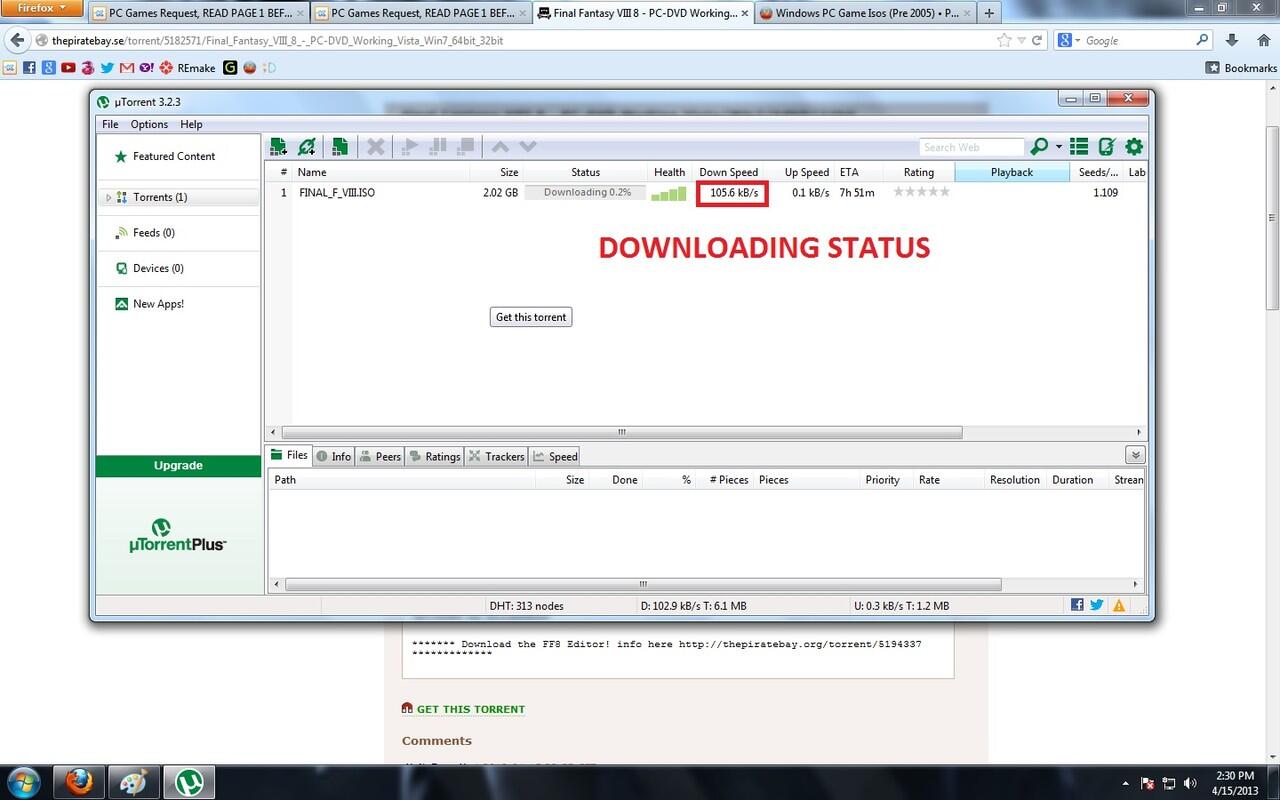Screen dimensions: 1280x800
Task: Open uTorrent Preferences gear icon
Action: click(x=1134, y=147)
